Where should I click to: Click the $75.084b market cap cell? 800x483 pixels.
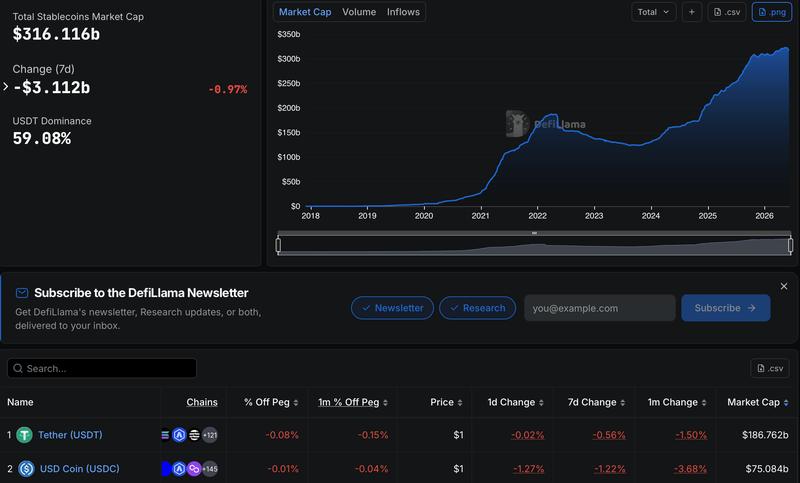(x=767, y=468)
